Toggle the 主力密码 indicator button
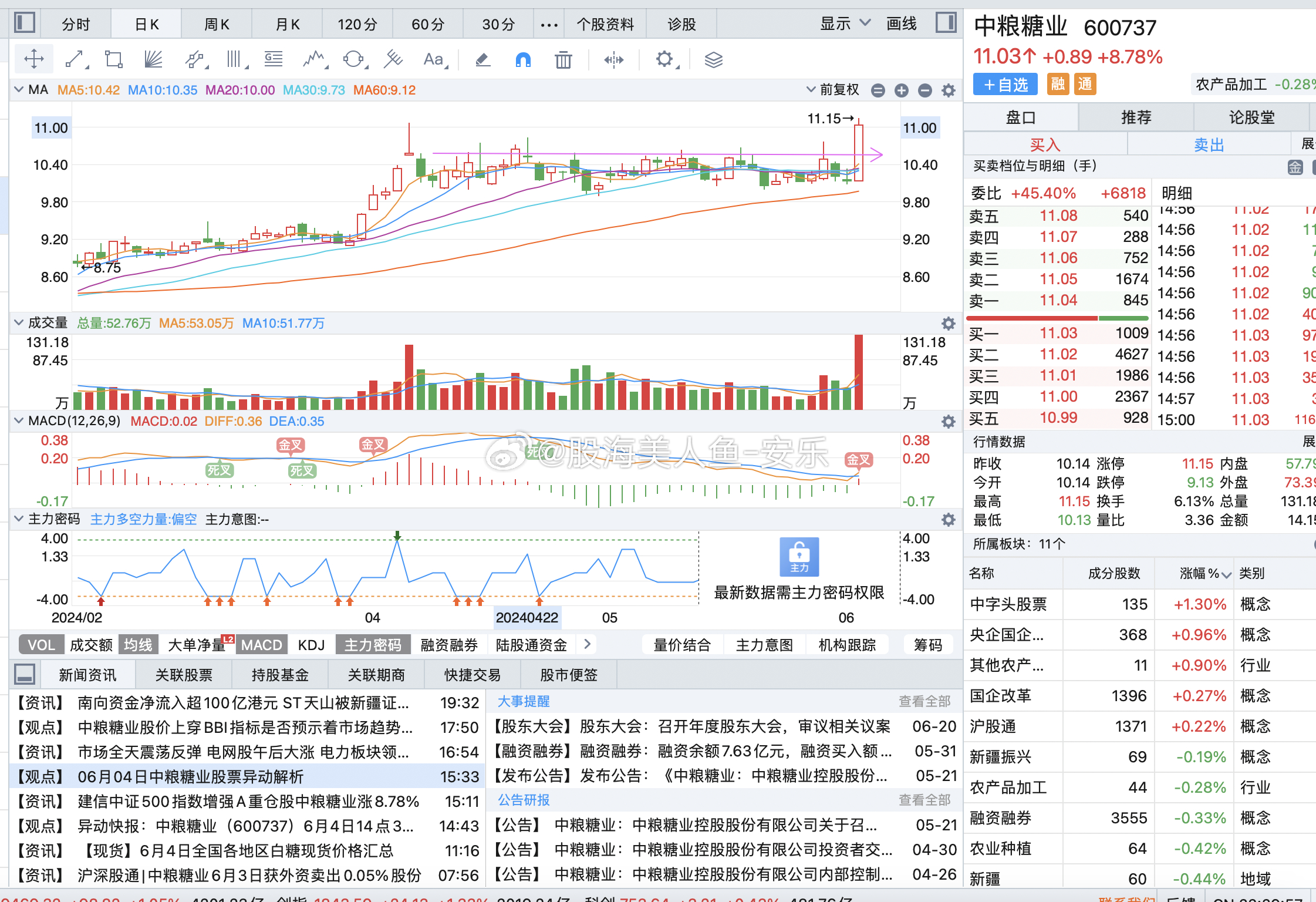 (x=373, y=645)
